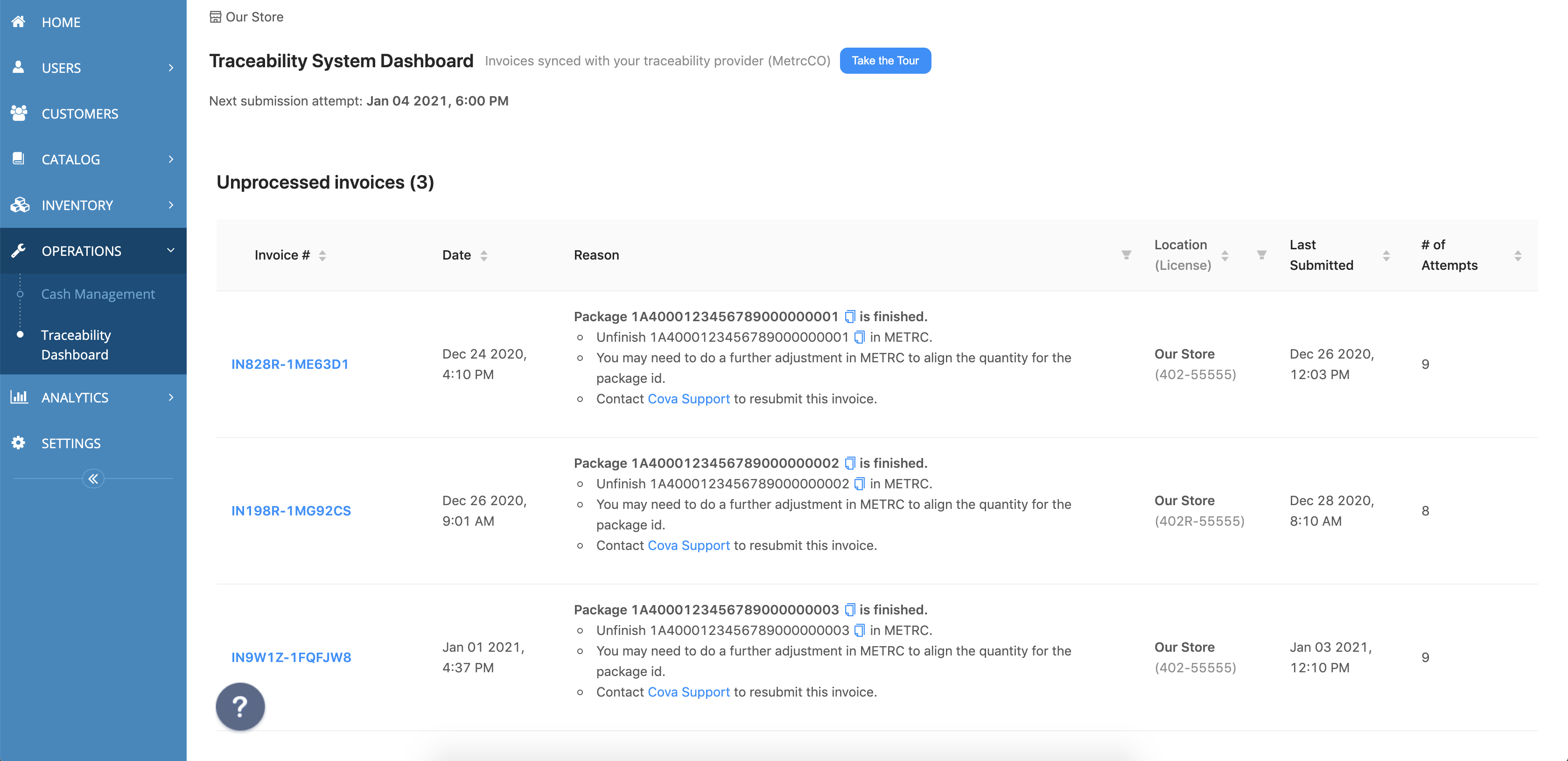Open invoice IN828R-1ME63D1

tap(290, 363)
